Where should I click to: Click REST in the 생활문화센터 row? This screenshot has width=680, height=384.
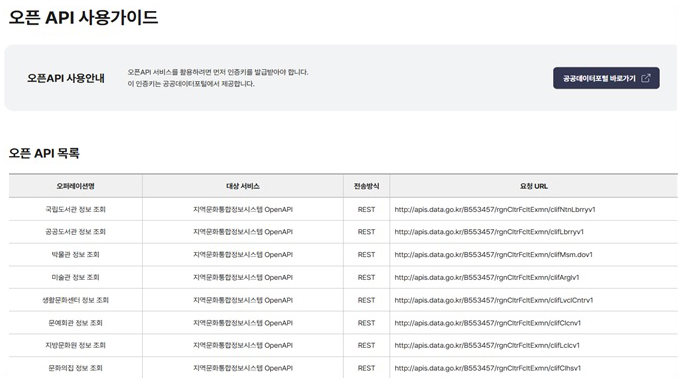pos(366,300)
